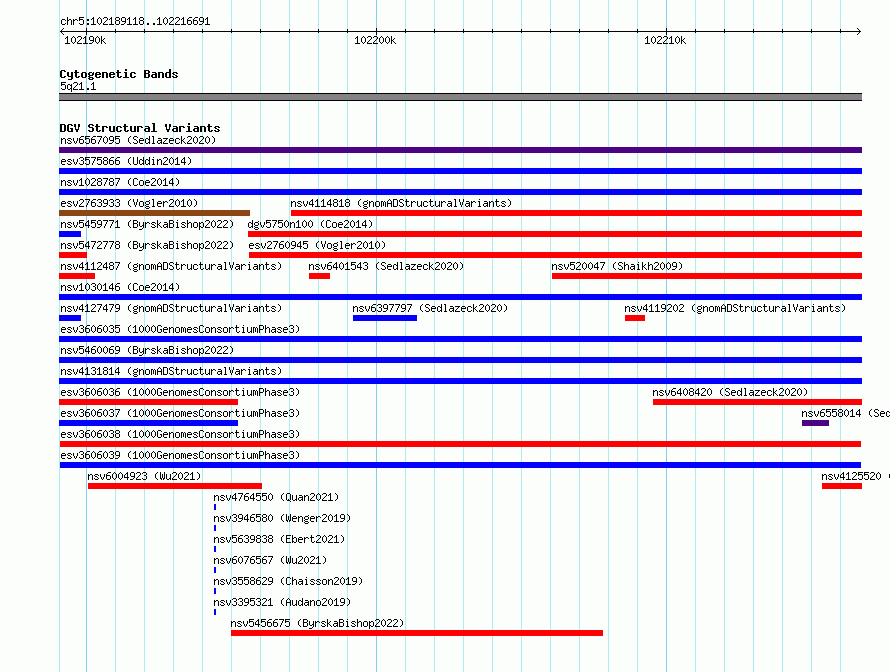Open the dgv5750n100 (Coe2014) variant label
The height and width of the screenshot is (672, 890).
[x=310, y=224]
